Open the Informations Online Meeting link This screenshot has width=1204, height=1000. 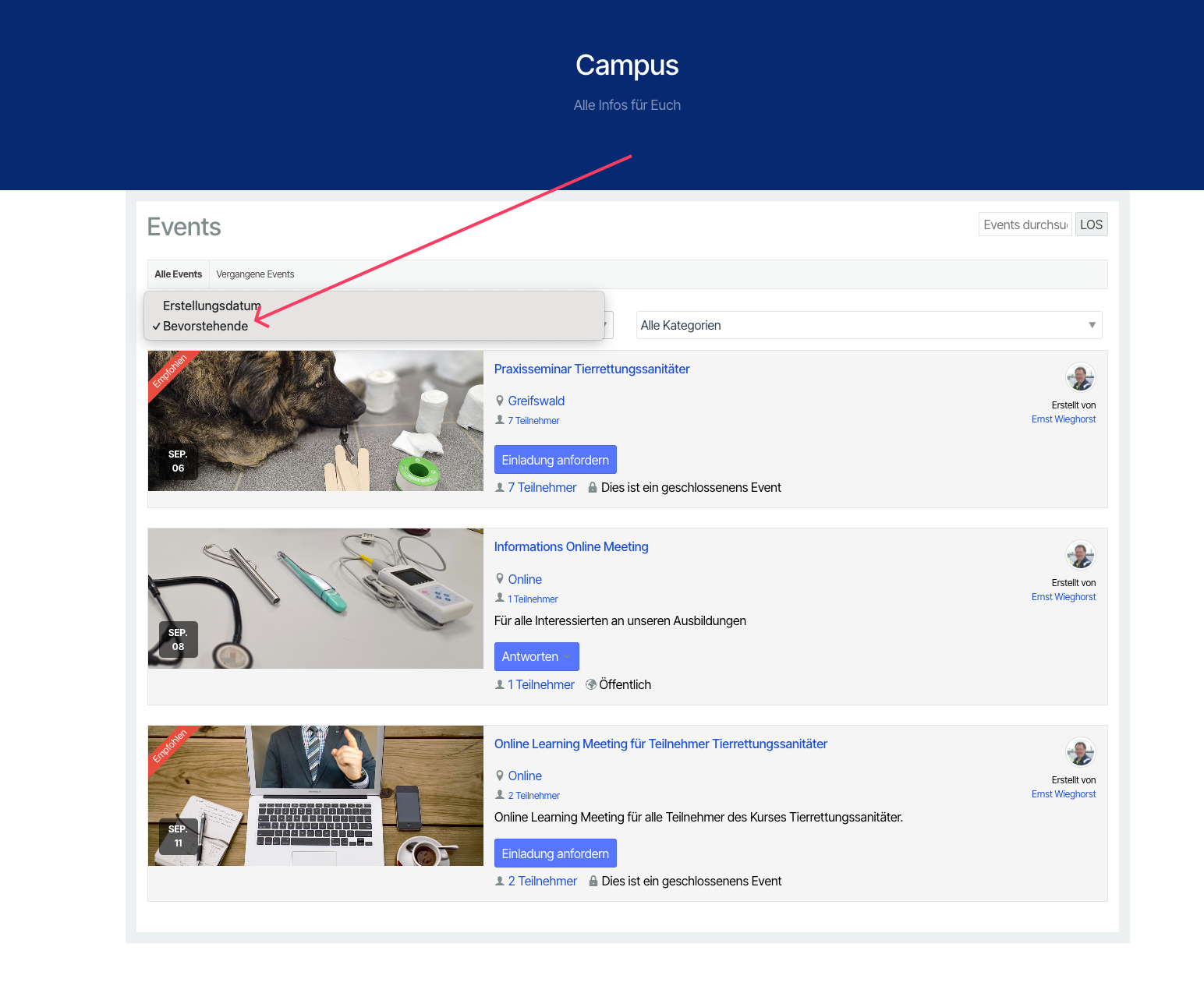click(571, 546)
